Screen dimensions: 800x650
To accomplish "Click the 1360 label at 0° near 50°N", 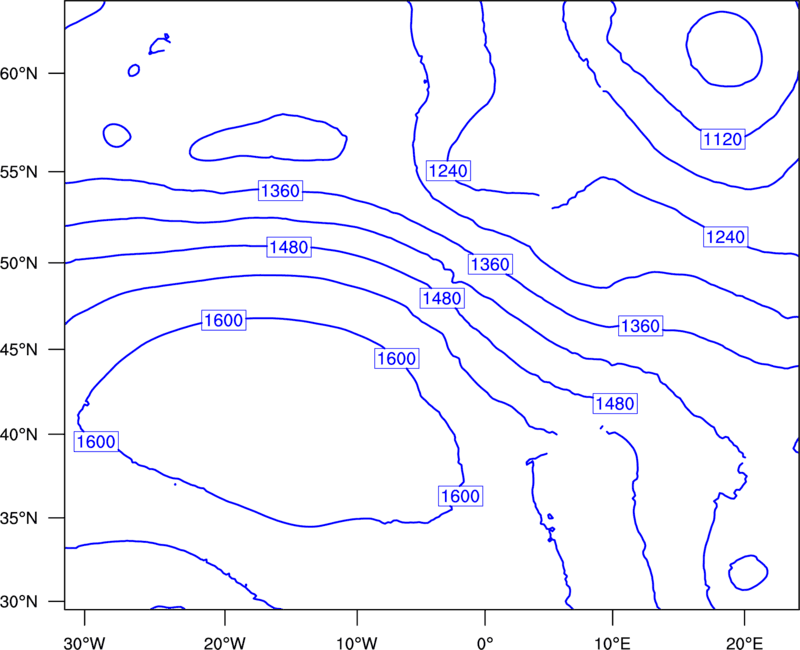I will pyautogui.click(x=490, y=264).
